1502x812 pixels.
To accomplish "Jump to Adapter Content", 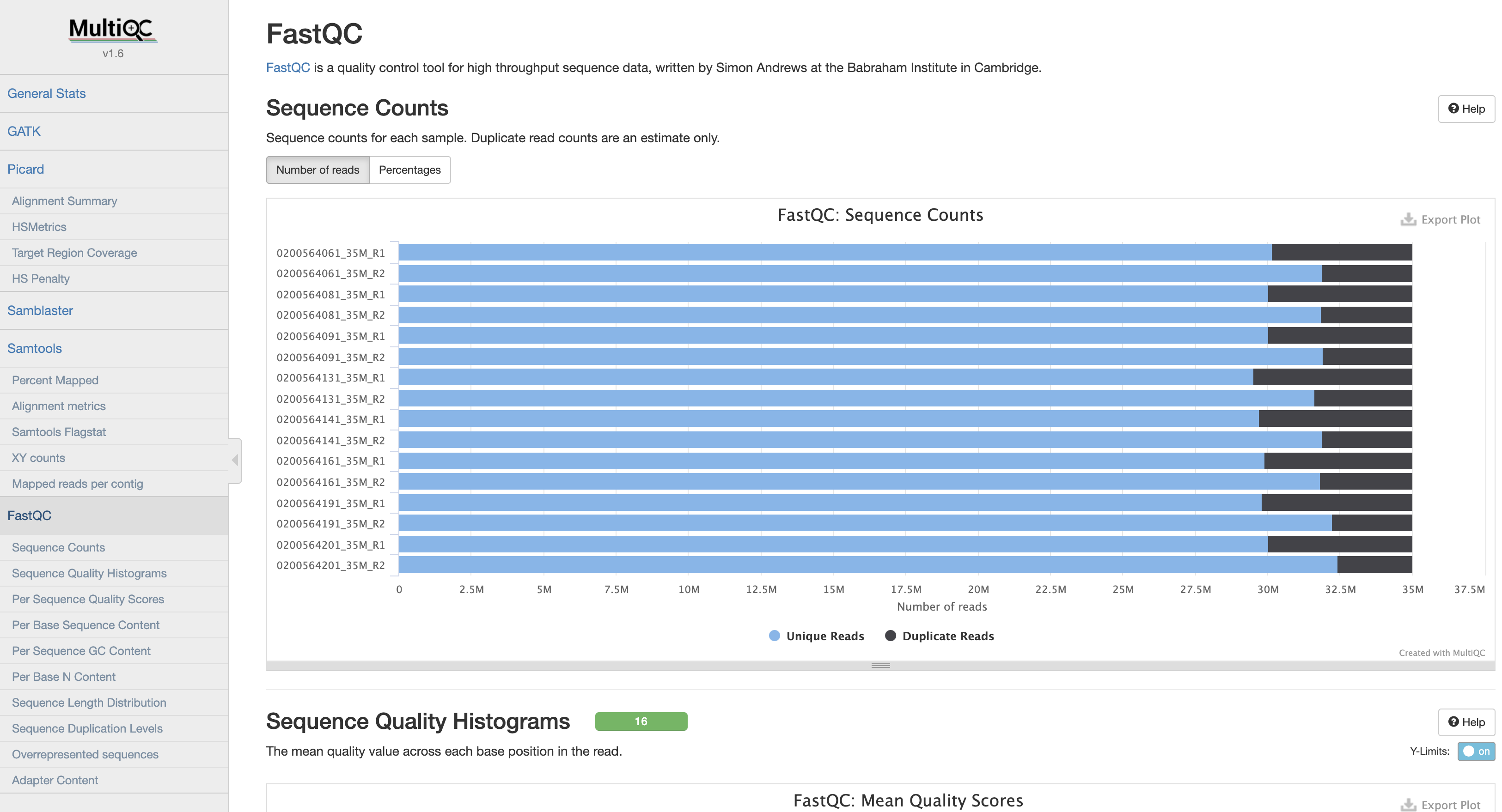I will coord(114,781).
